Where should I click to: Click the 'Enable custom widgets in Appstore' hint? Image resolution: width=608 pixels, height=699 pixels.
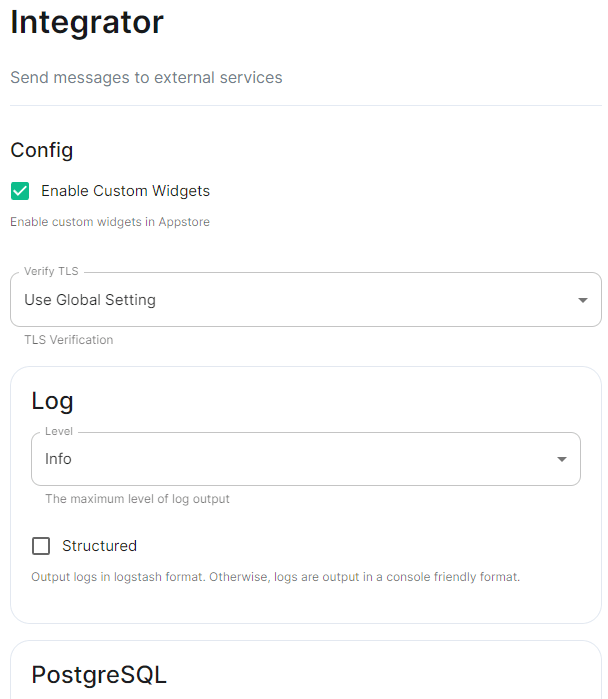110,222
